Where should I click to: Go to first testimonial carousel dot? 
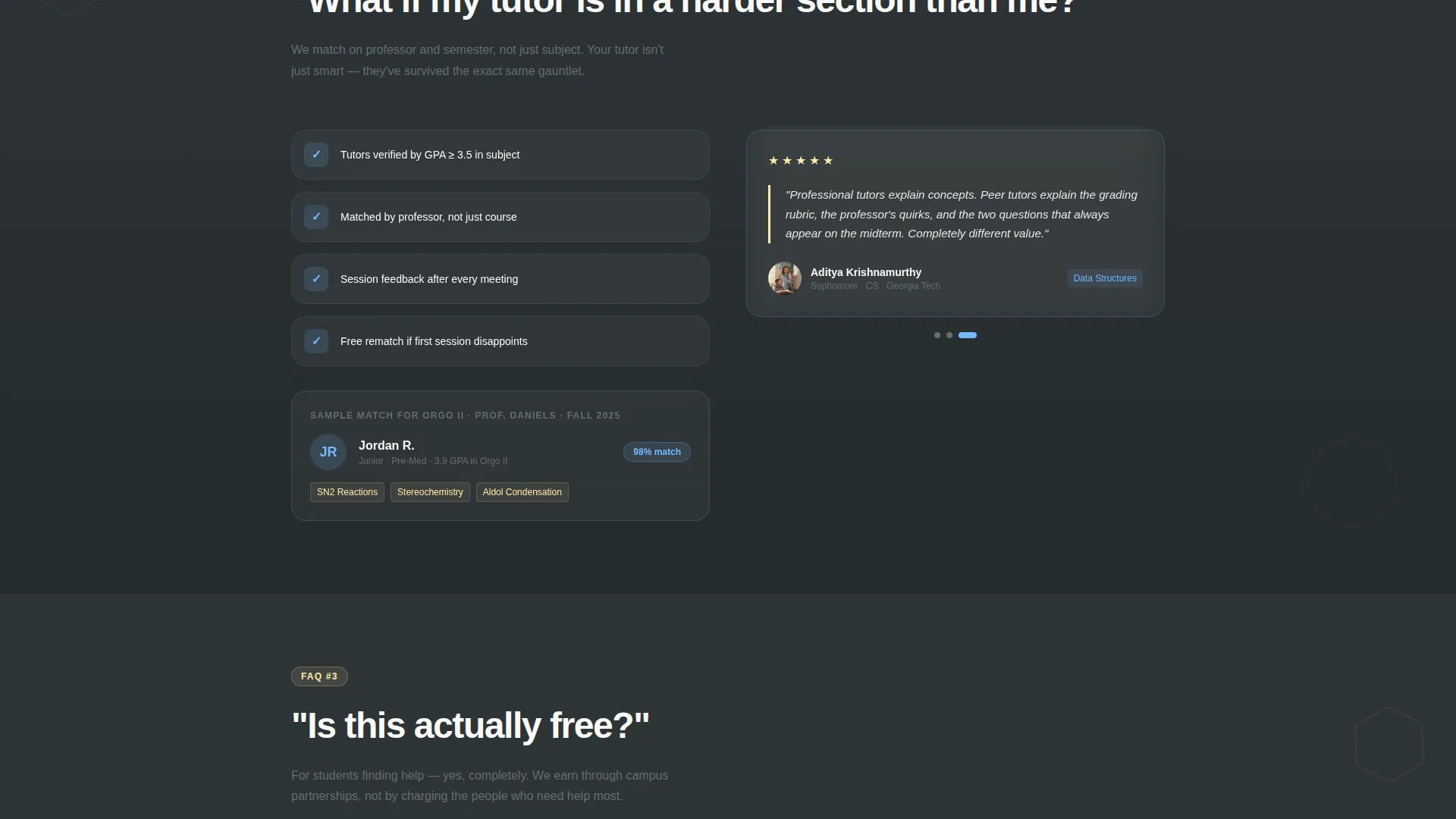pos(937,335)
